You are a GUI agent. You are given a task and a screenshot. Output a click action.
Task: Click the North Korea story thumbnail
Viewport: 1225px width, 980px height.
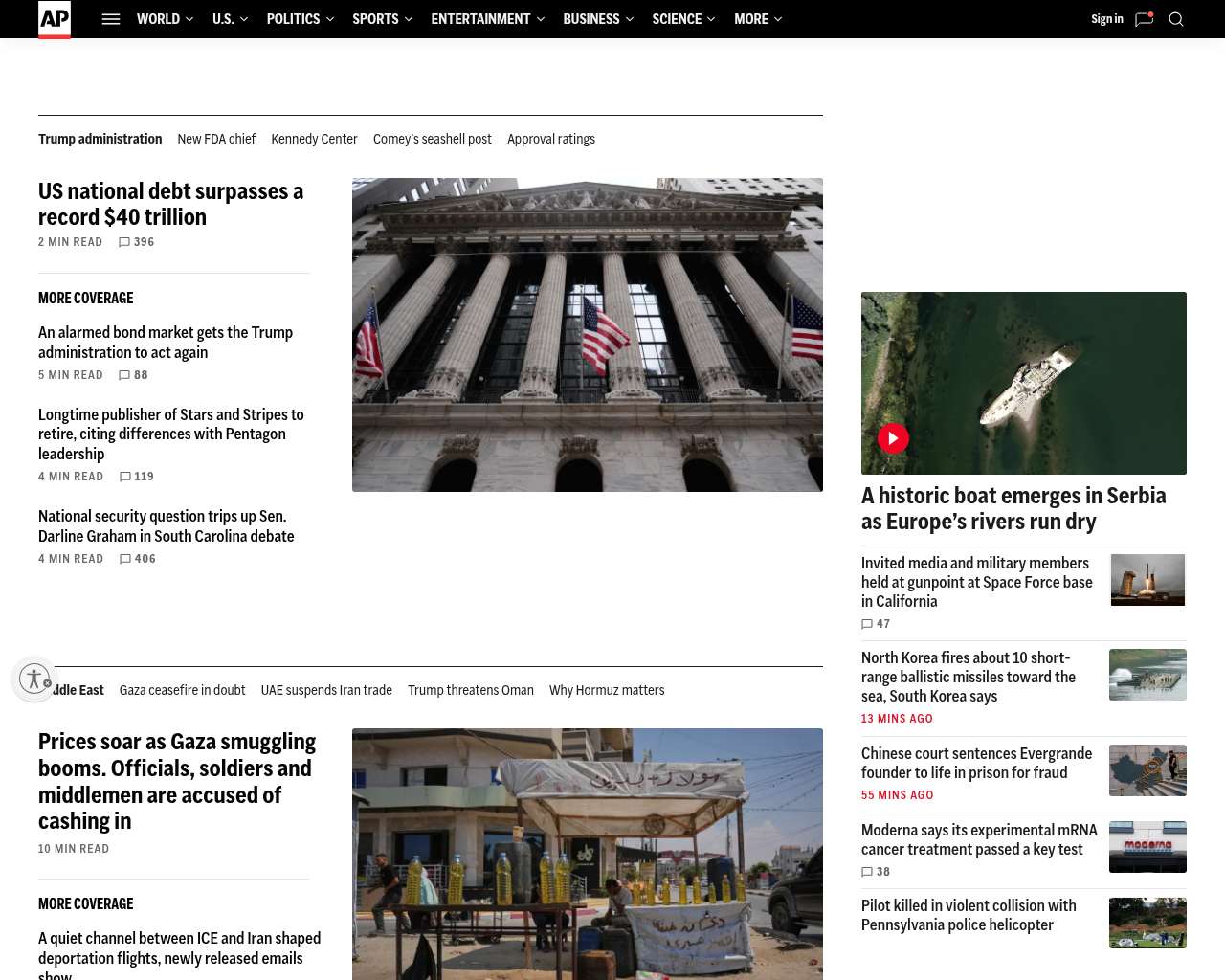click(1147, 675)
